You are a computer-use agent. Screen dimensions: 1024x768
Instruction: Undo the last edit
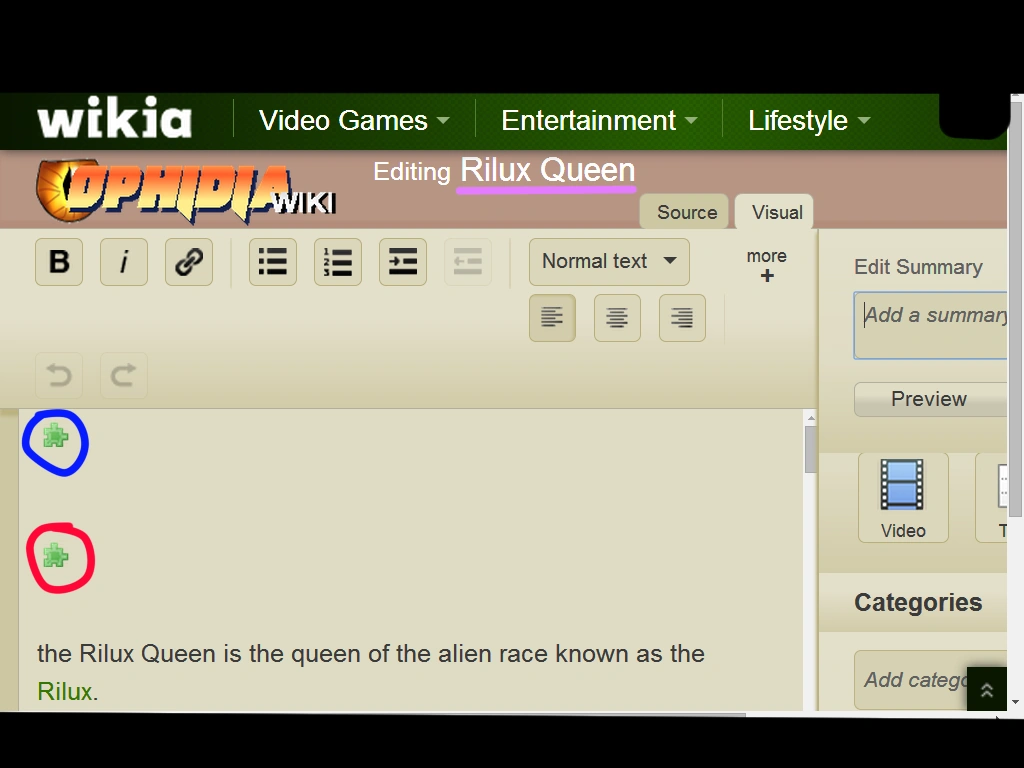58,375
